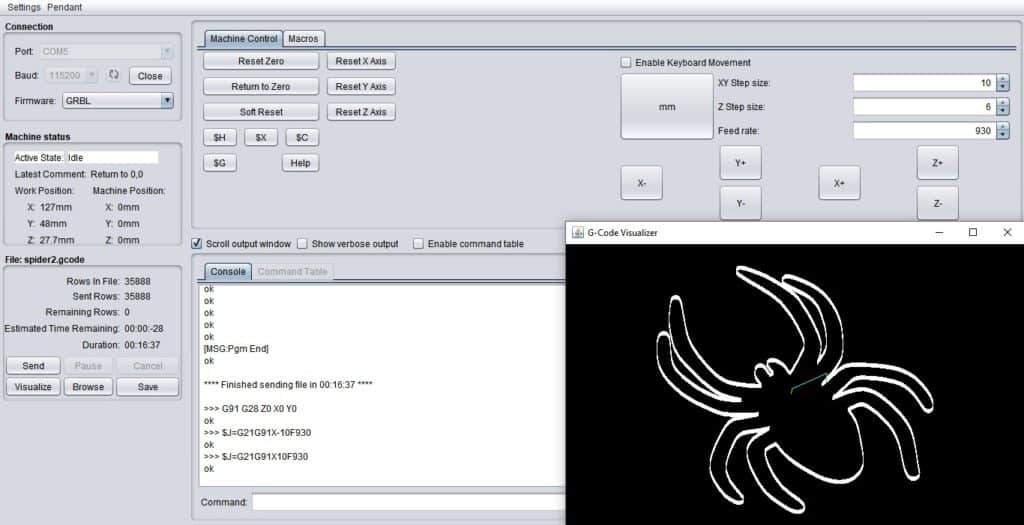Click the Send file button

click(x=33, y=366)
